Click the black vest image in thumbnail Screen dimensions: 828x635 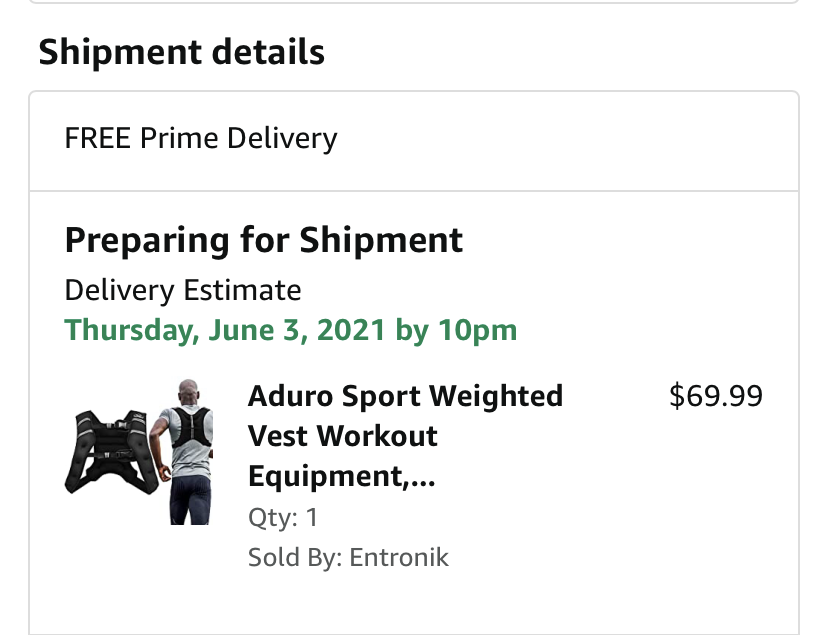pos(112,452)
